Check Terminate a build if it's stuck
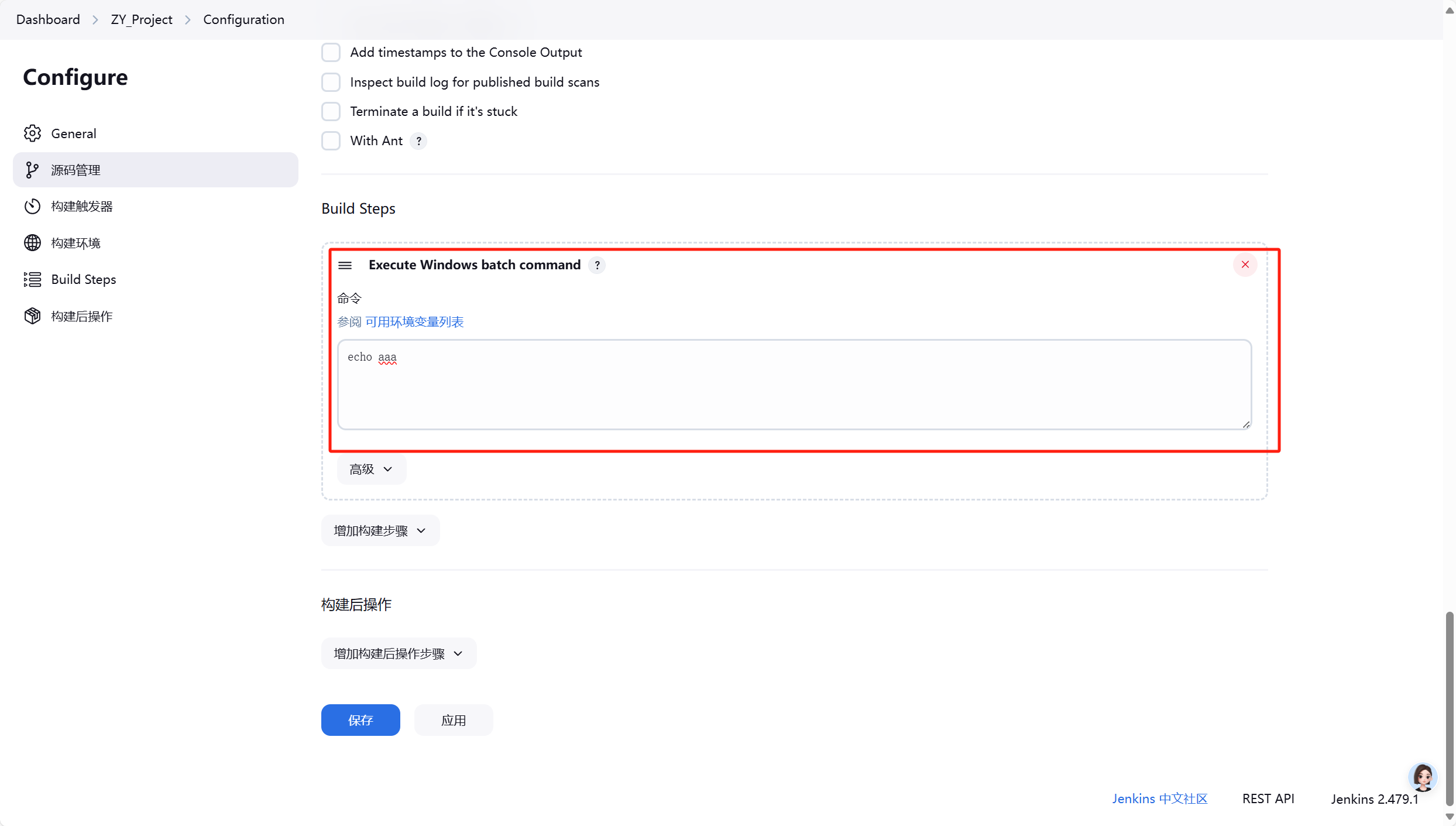 point(331,111)
